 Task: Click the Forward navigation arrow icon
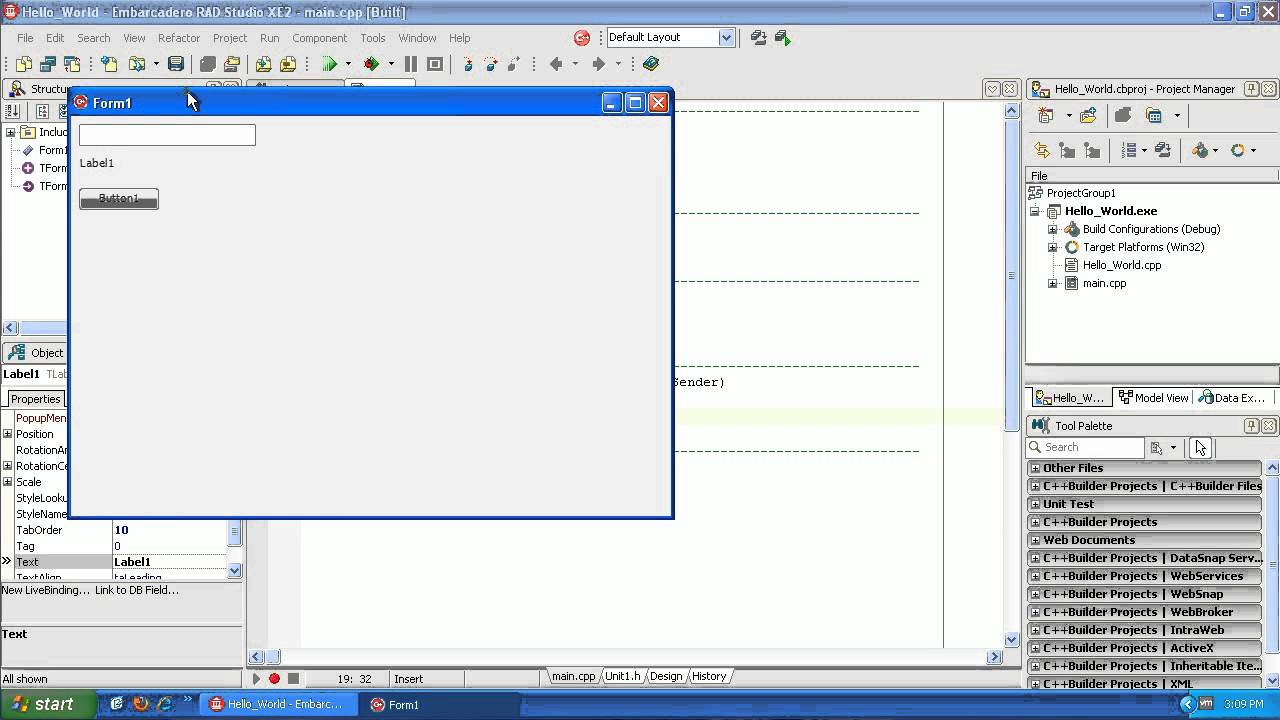(x=598, y=64)
